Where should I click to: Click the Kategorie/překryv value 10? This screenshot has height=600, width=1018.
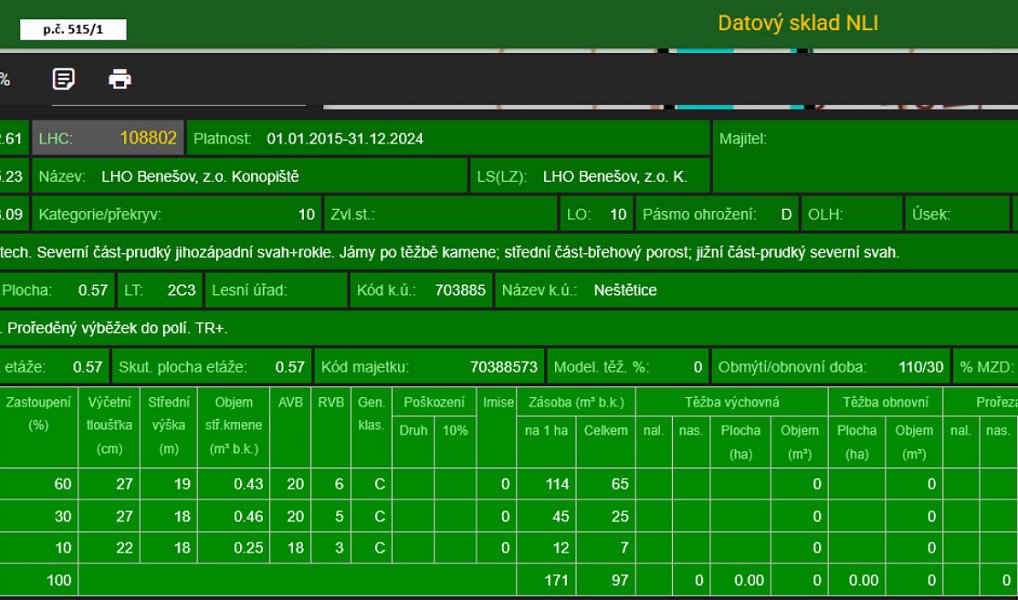click(306, 214)
